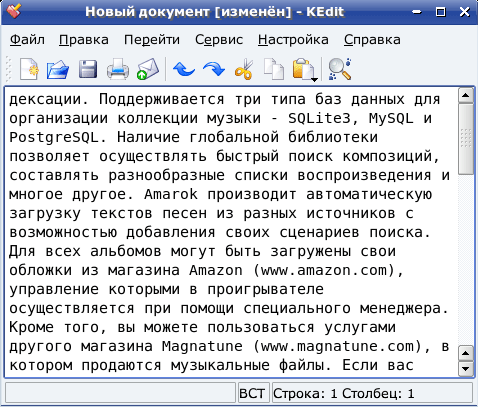Maximize the KEdit window

(441, 12)
